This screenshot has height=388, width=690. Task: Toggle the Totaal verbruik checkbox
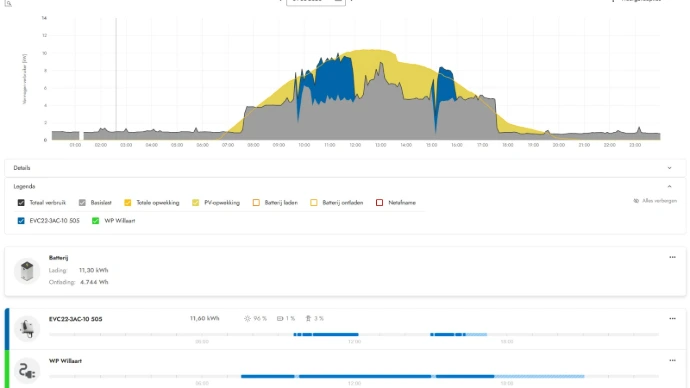point(21,203)
